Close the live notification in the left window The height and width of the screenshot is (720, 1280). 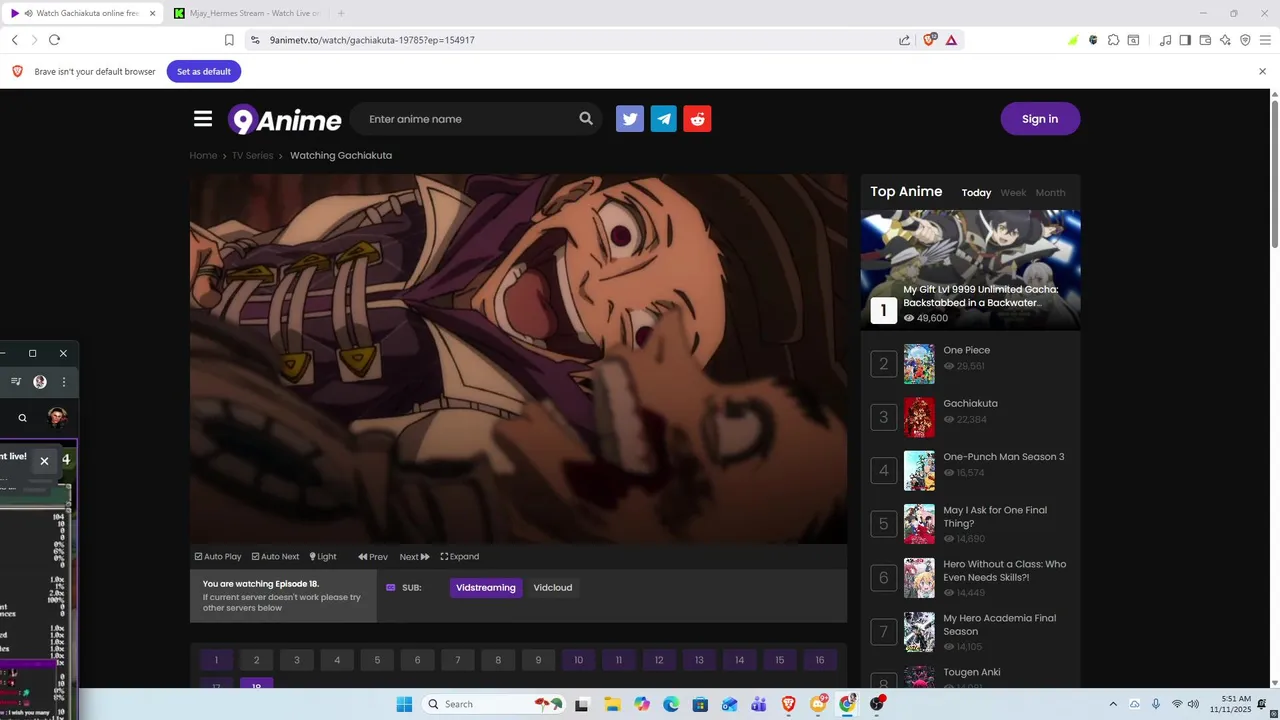click(x=44, y=461)
